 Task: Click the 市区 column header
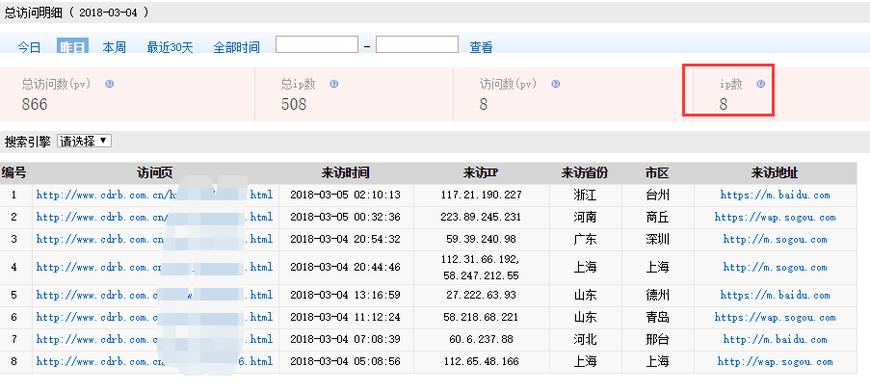657,173
